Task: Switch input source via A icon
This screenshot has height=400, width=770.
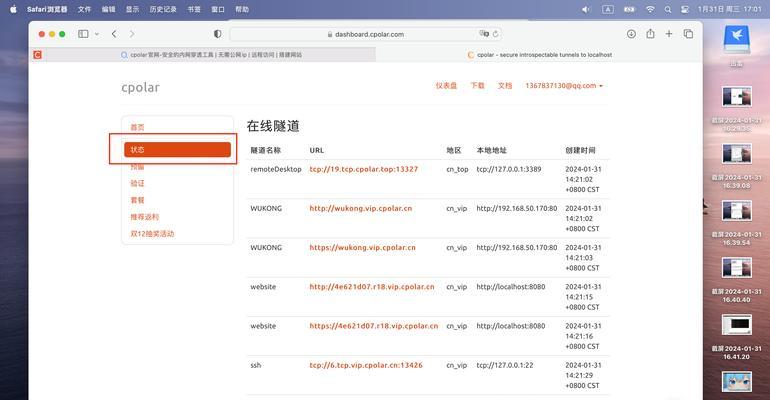Action: (x=608, y=9)
